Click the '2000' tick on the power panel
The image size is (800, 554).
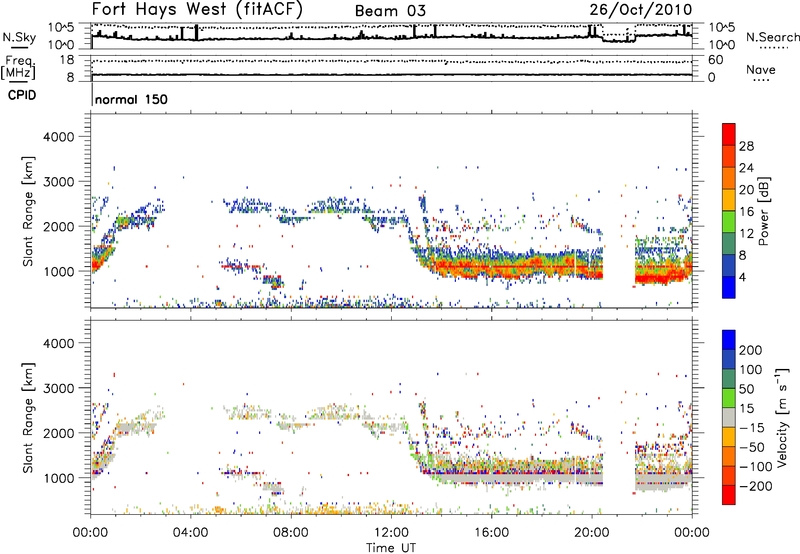point(59,226)
